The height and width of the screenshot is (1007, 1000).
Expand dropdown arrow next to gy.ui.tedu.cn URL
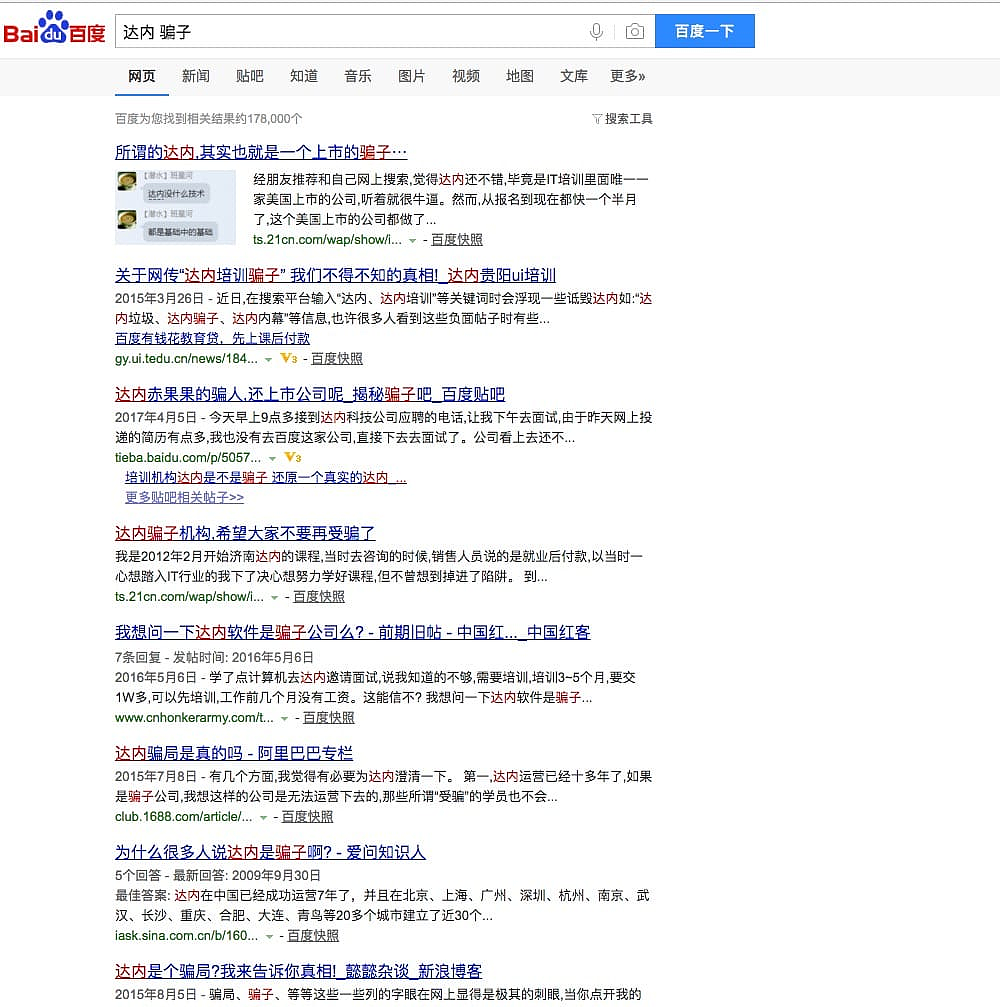(x=269, y=359)
